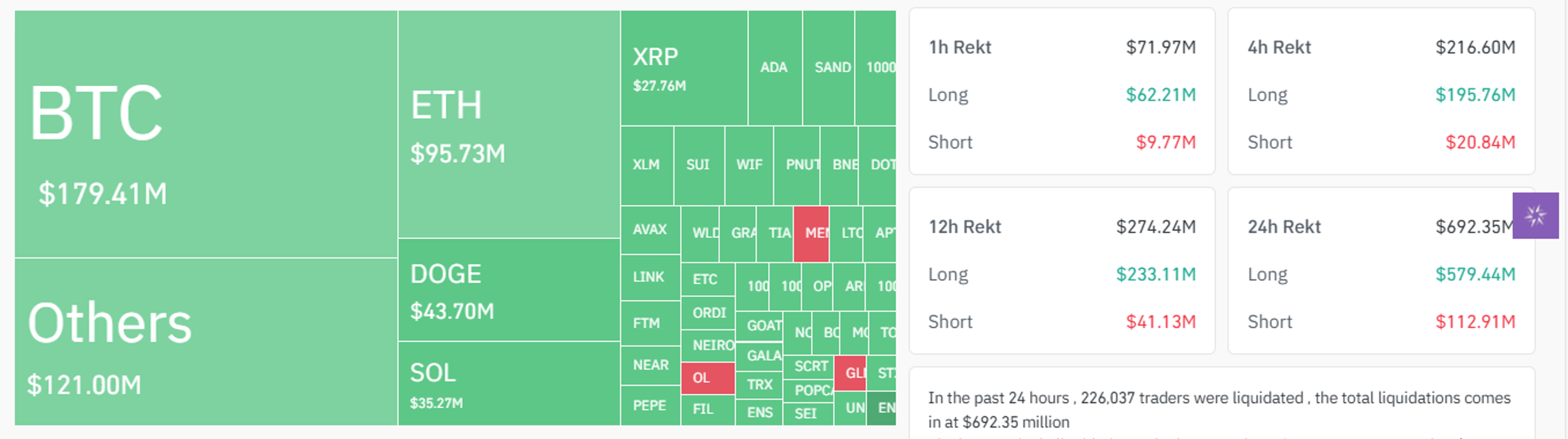Click the LINK heatmap tile

tap(650, 277)
